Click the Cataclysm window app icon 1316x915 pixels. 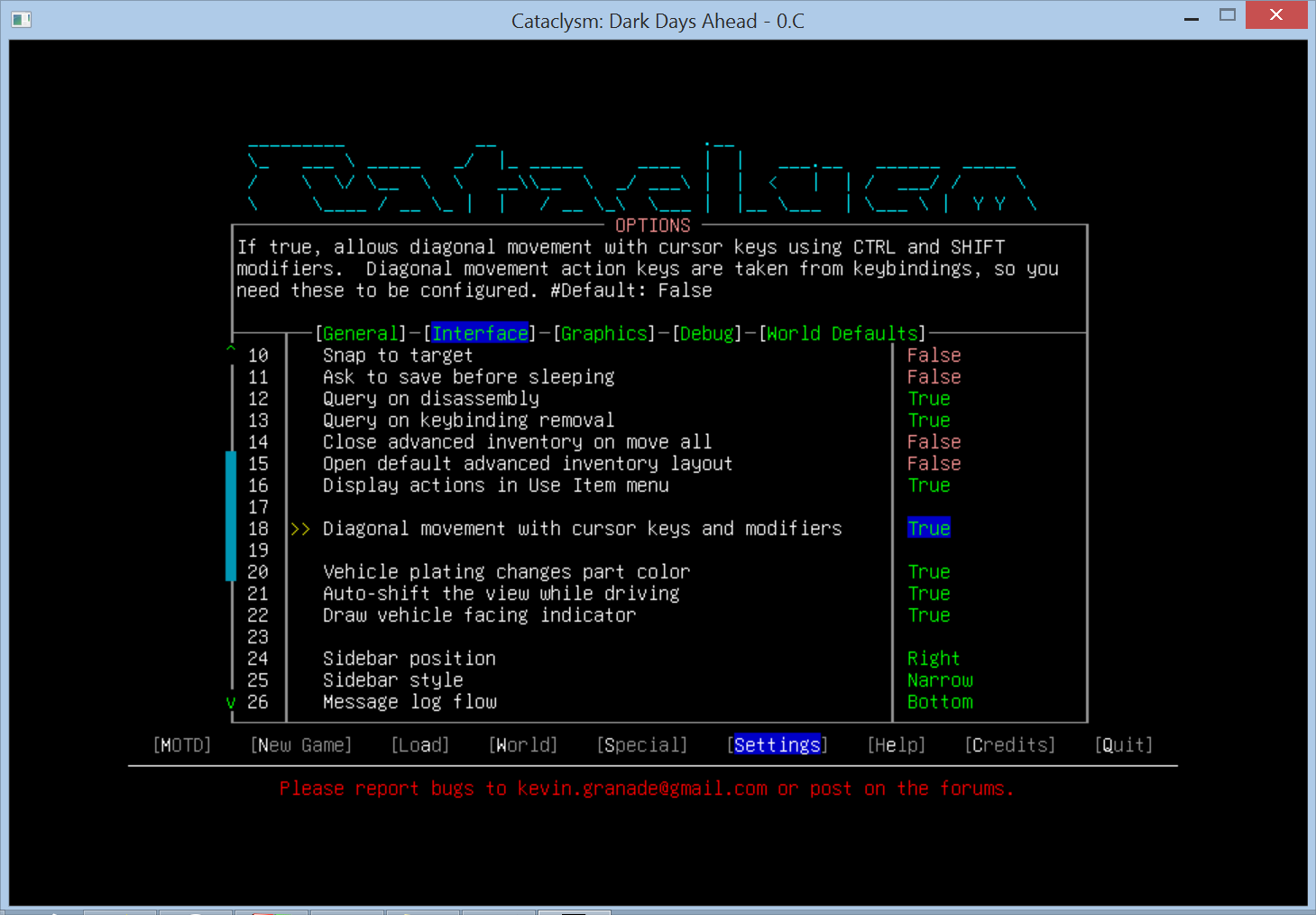tap(22, 19)
